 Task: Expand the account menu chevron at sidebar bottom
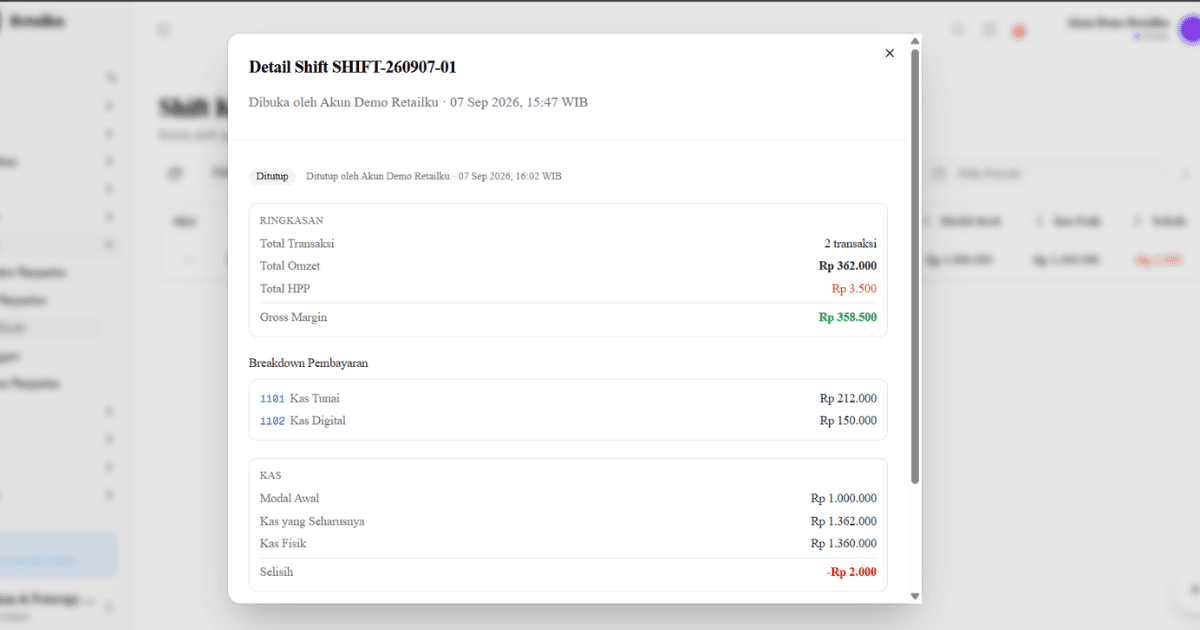109,607
